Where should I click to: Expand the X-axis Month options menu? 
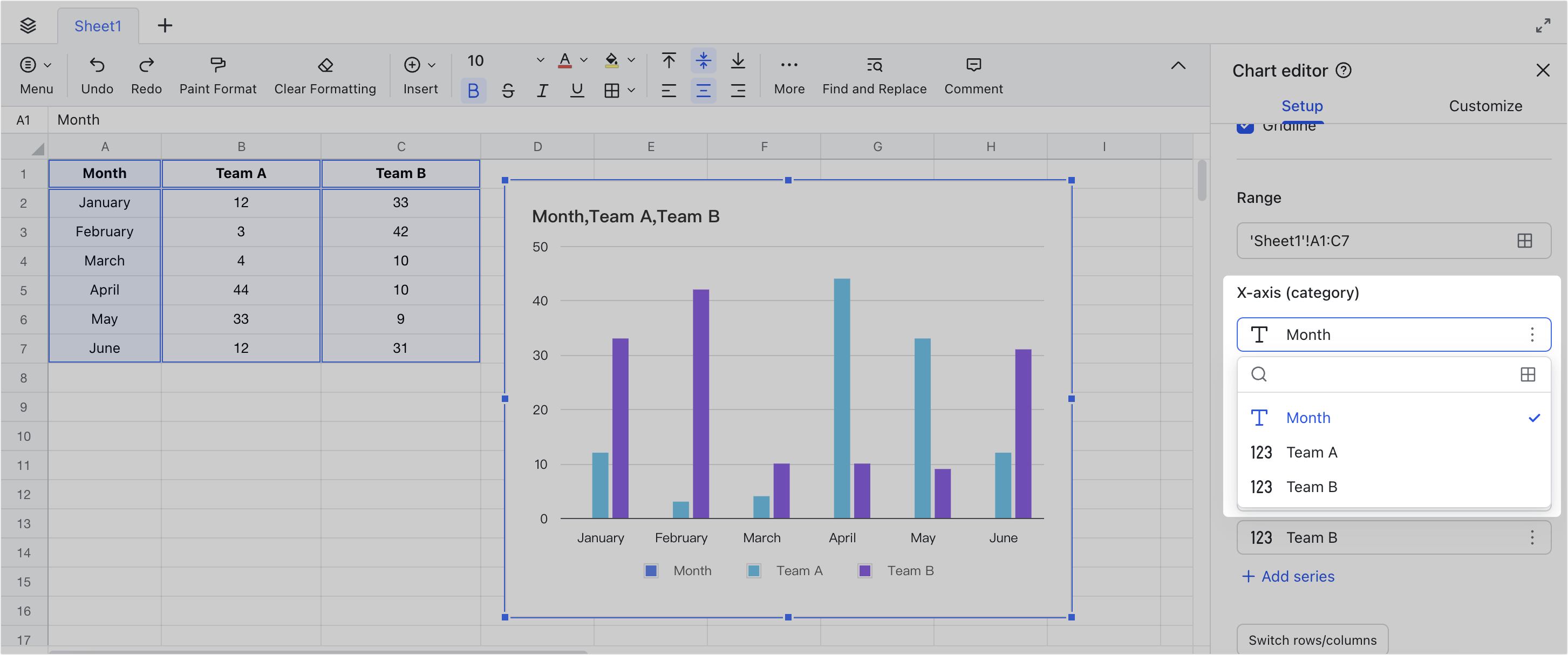coord(1533,334)
